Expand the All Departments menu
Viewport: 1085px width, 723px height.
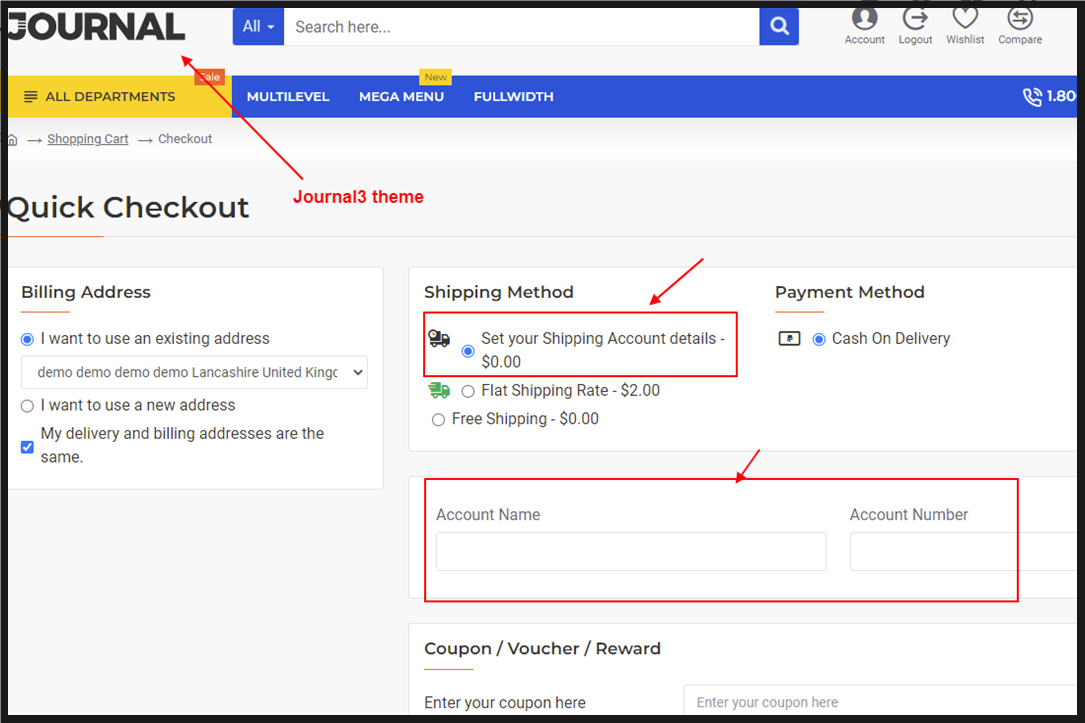(x=100, y=97)
